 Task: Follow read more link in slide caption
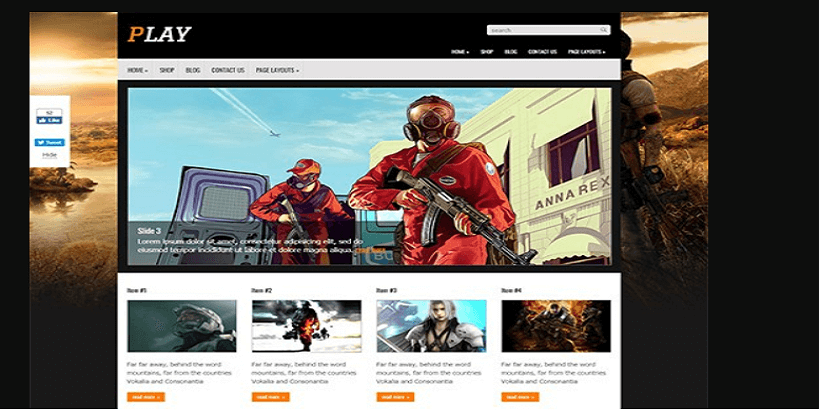coord(370,250)
